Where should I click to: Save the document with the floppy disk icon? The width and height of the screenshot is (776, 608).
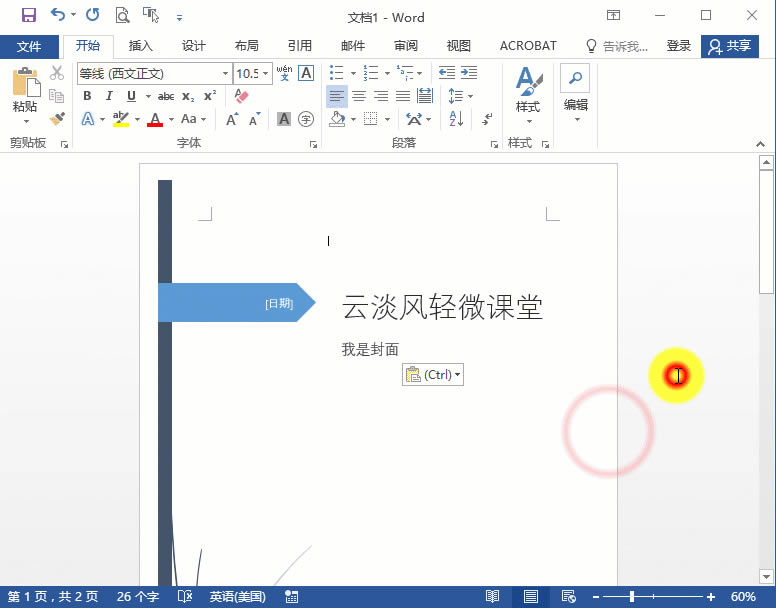(x=29, y=15)
